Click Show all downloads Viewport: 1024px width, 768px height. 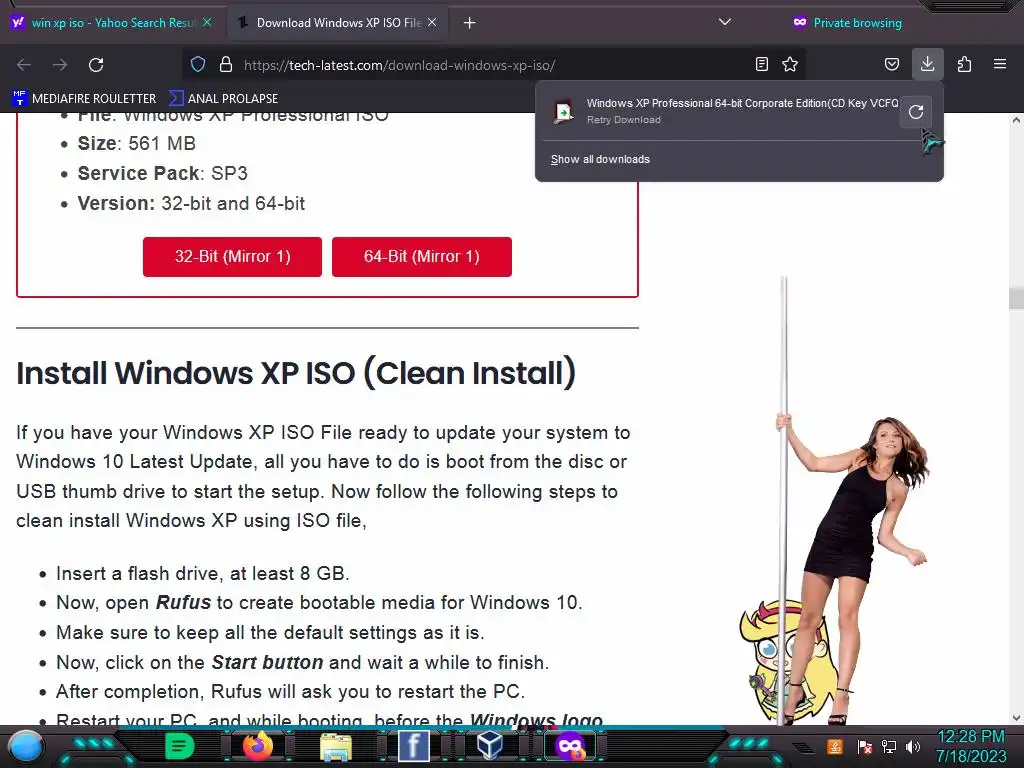click(x=600, y=159)
